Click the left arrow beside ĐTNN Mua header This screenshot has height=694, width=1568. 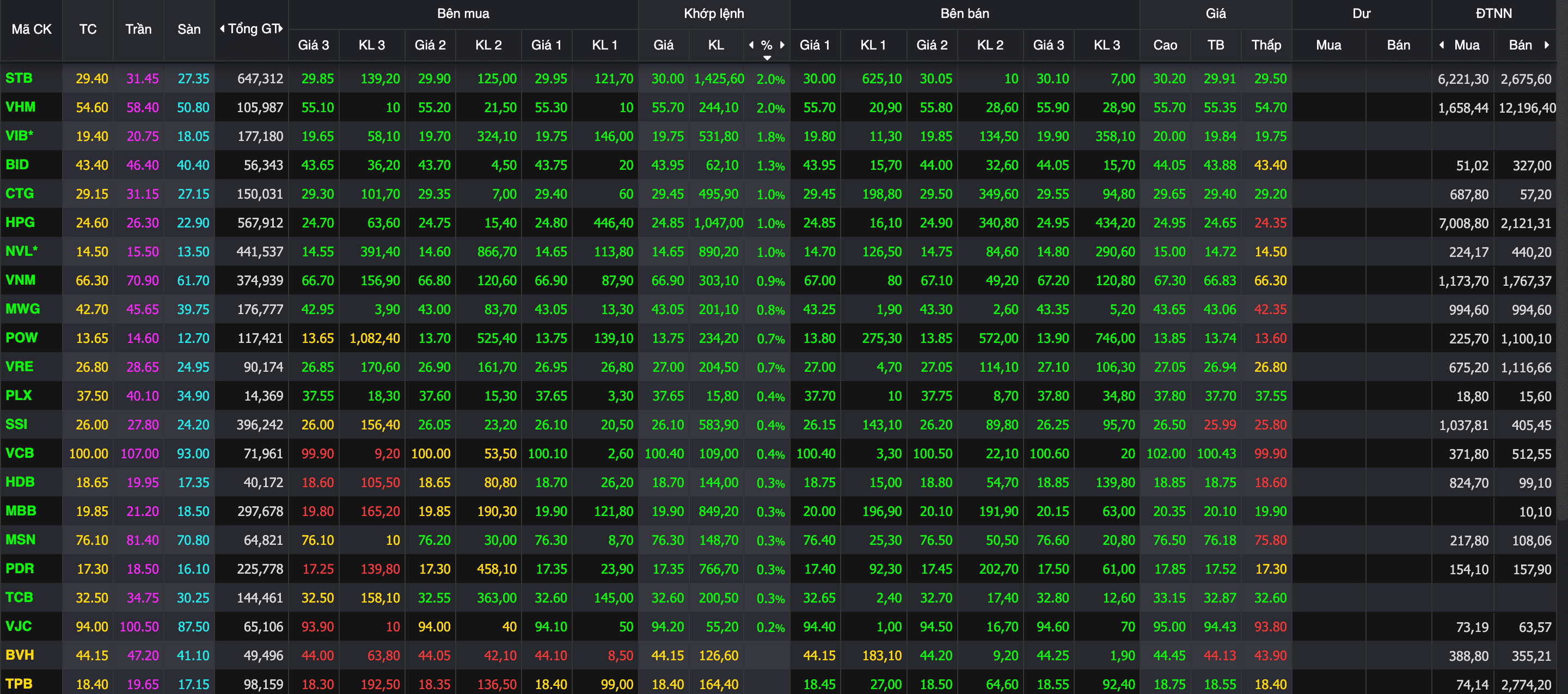pos(1441,45)
